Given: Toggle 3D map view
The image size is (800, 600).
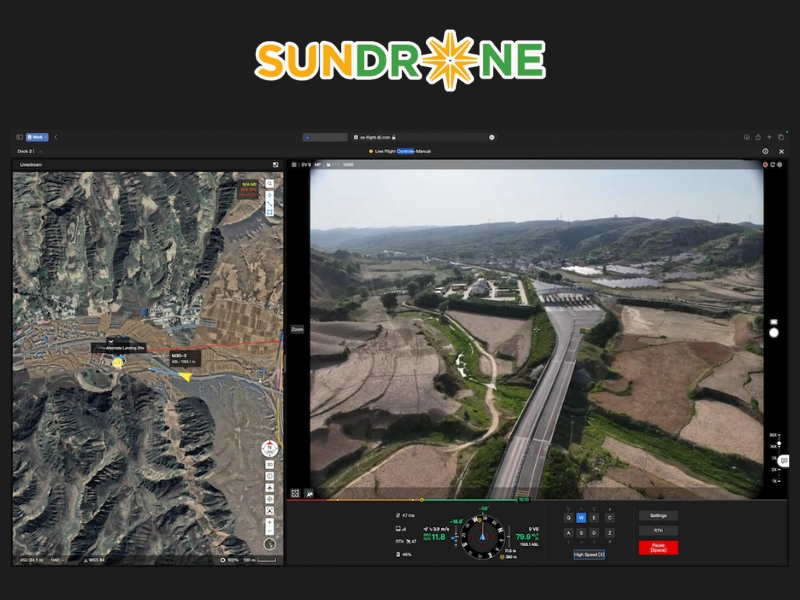Looking at the screenshot, I should (x=269, y=465).
